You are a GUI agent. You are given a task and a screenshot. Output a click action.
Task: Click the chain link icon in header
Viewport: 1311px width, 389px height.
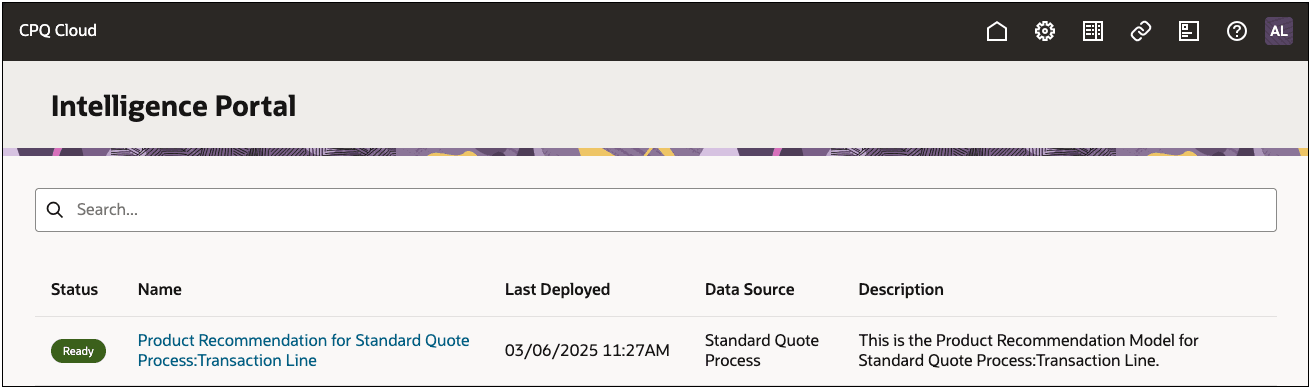click(1141, 31)
